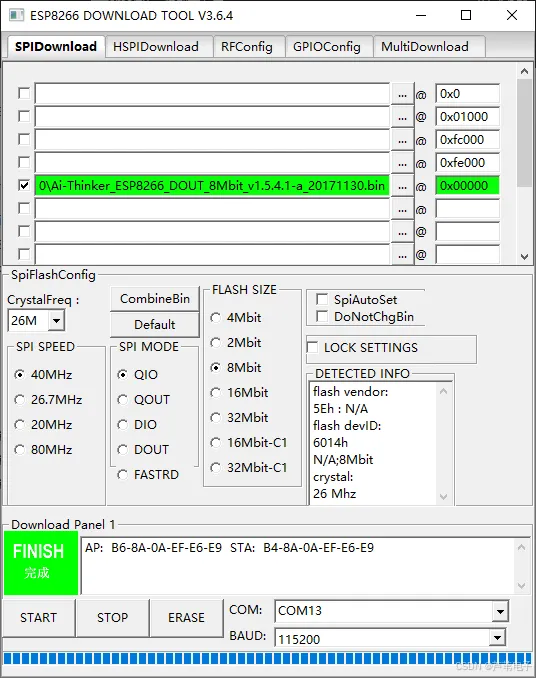Enable the checkbox for the 0x01000 row
Viewport: 536px width, 678px height.
pyautogui.click(x=24, y=116)
